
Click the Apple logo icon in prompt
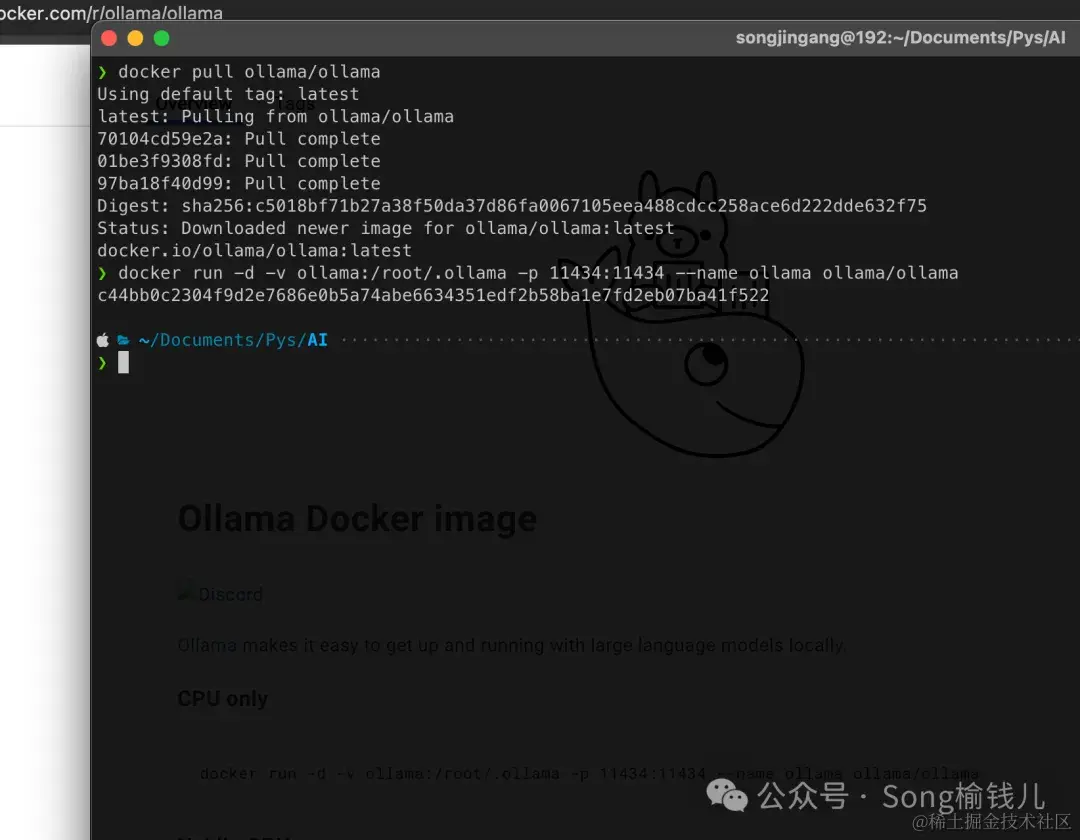pyautogui.click(x=103, y=340)
